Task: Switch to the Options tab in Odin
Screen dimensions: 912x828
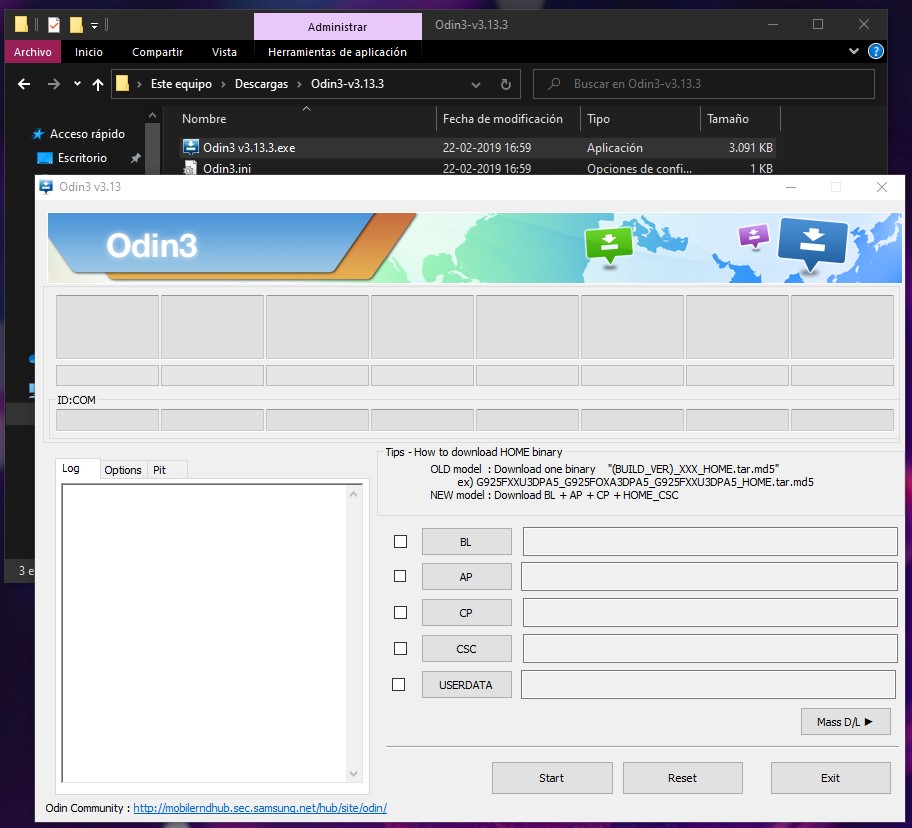Action: [123, 470]
